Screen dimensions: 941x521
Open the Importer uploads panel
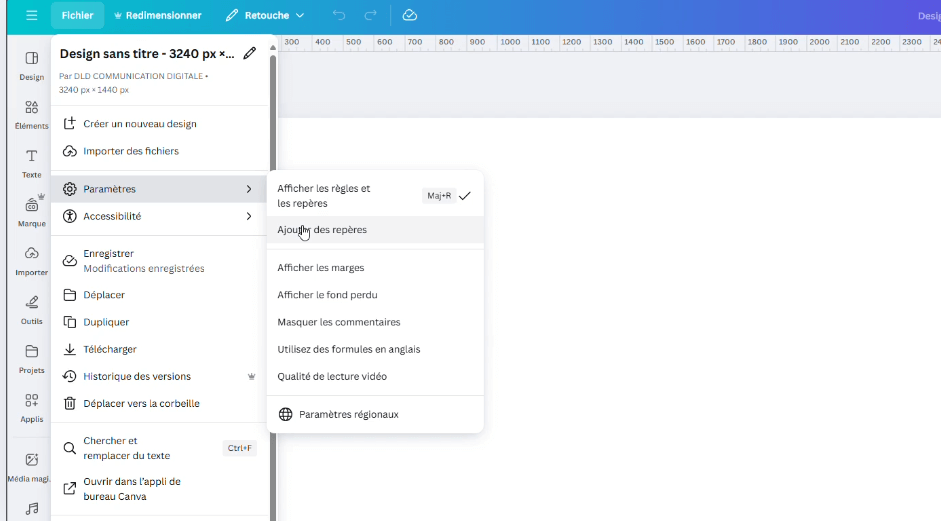[31, 260]
